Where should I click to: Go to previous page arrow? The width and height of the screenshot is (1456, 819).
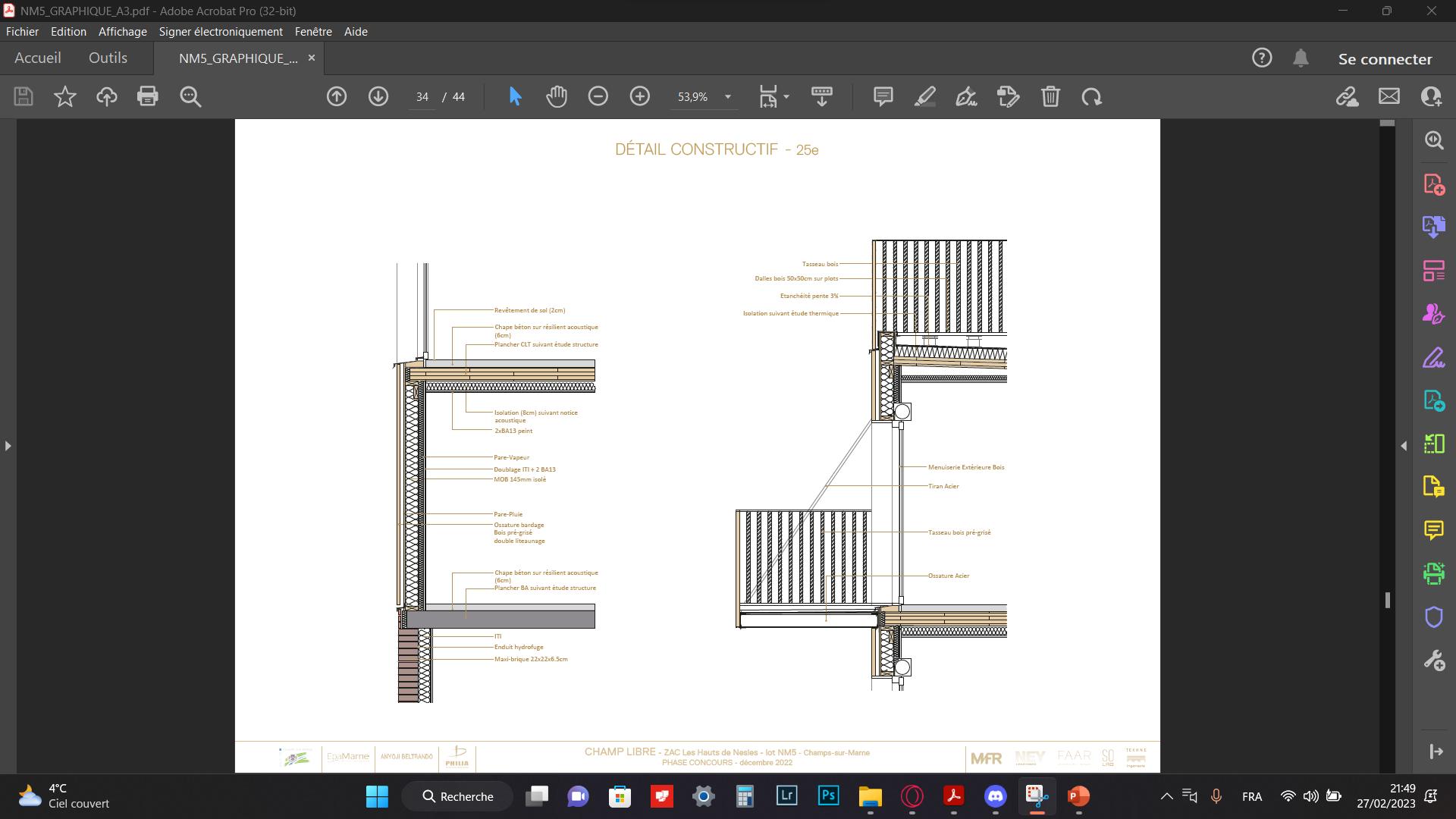tap(337, 96)
